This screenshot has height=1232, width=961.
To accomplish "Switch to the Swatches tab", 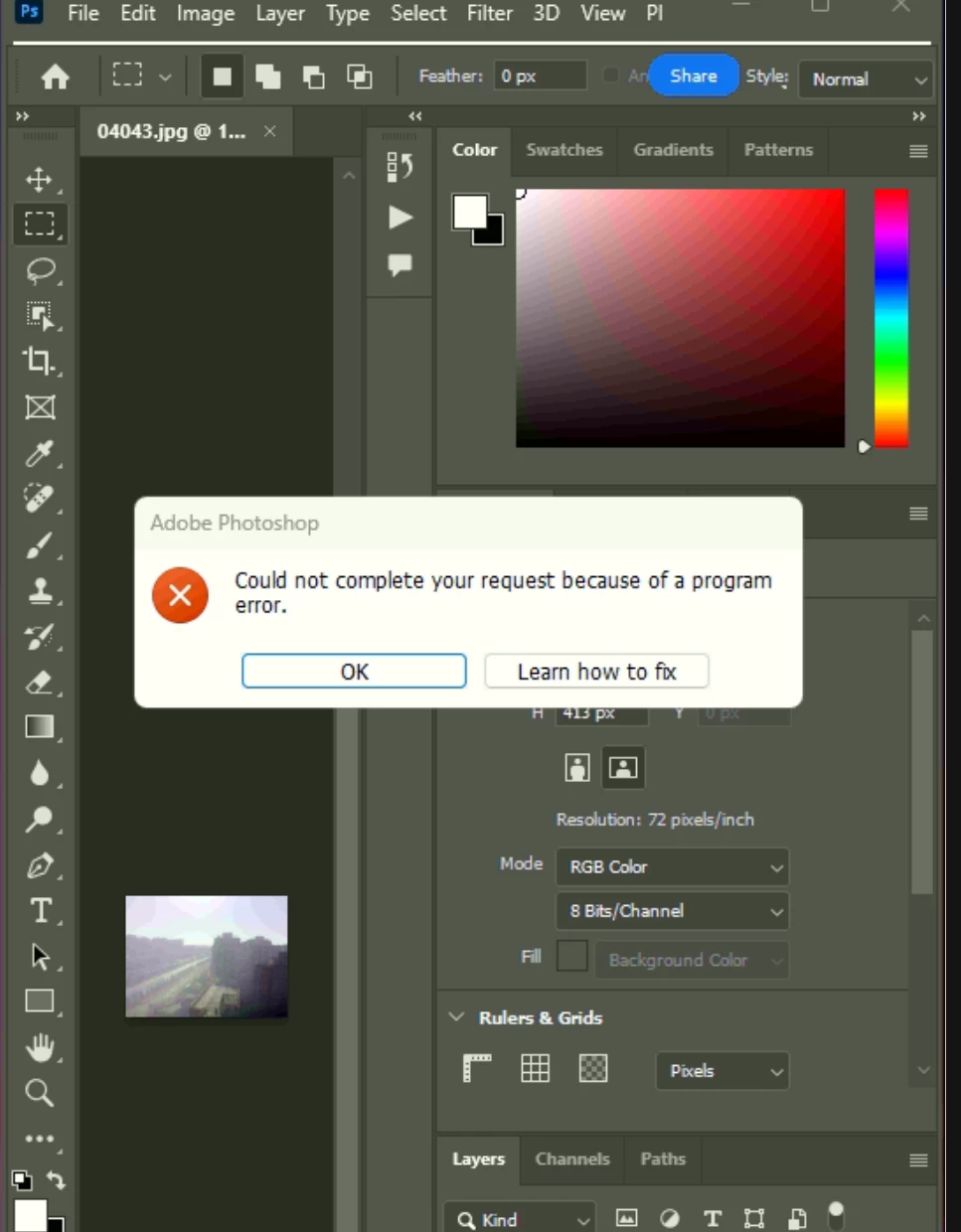I will [x=564, y=150].
